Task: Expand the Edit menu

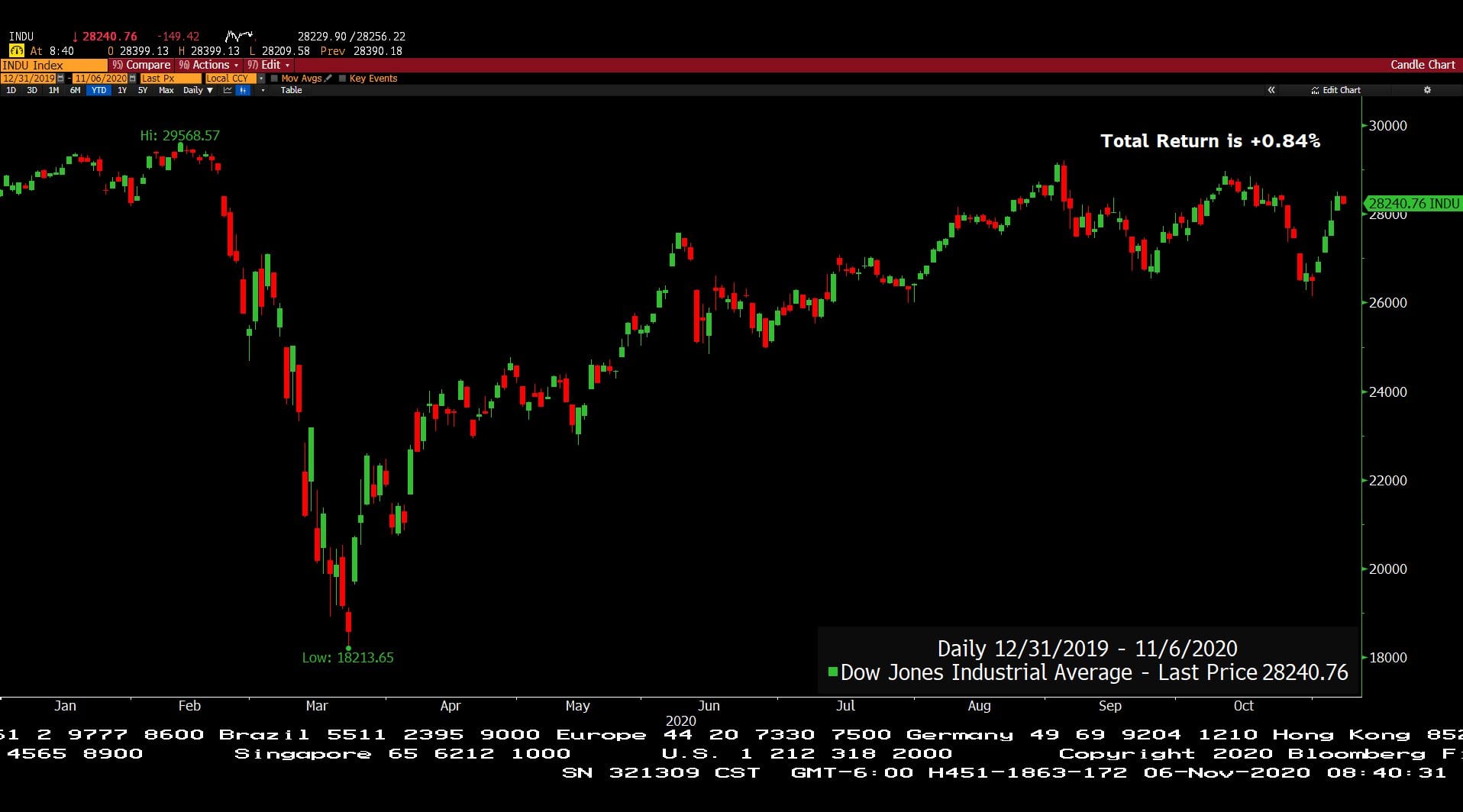Action: (x=268, y=65)
